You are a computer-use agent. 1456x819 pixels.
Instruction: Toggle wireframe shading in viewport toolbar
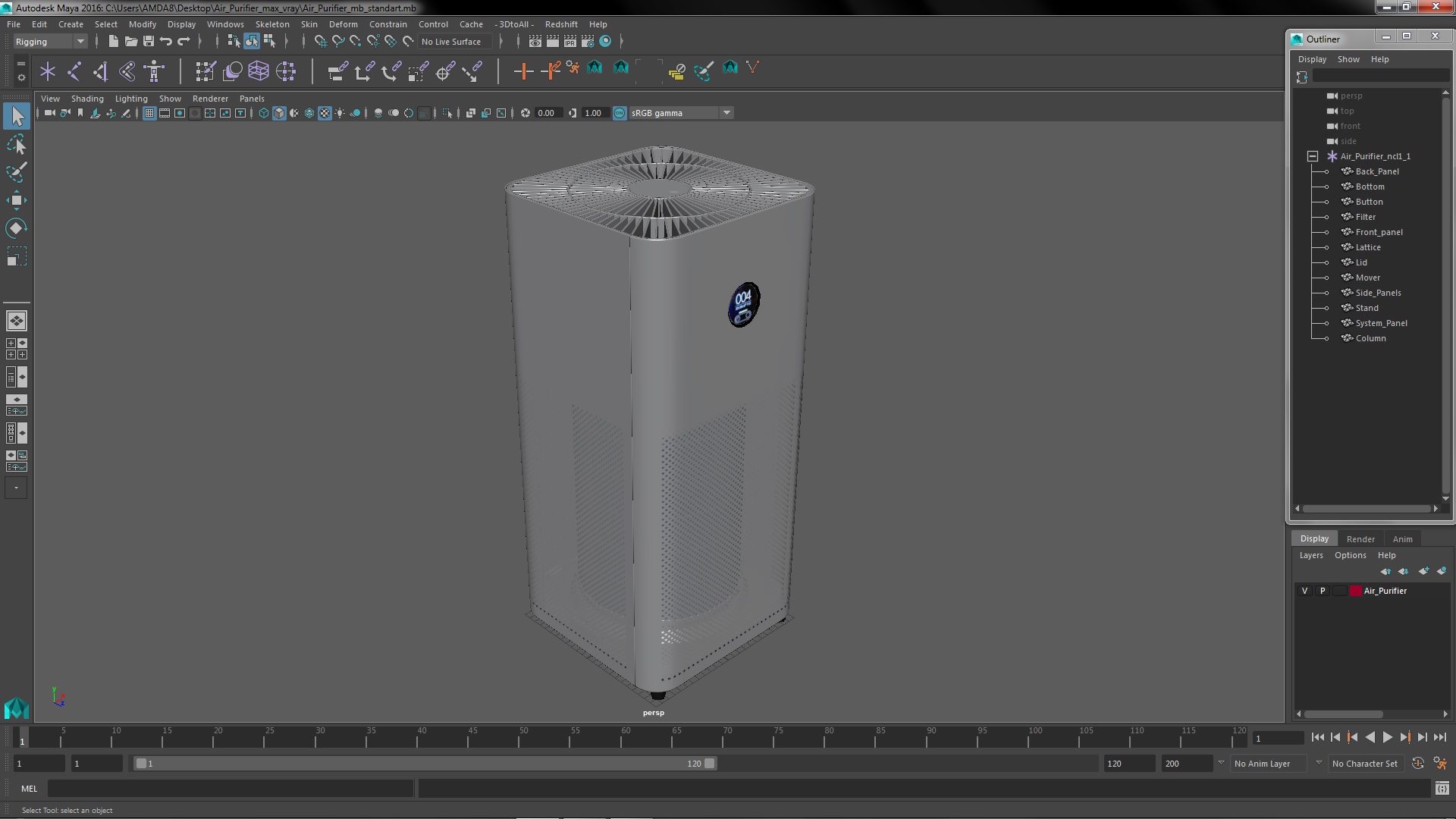[x=263, y=113]
